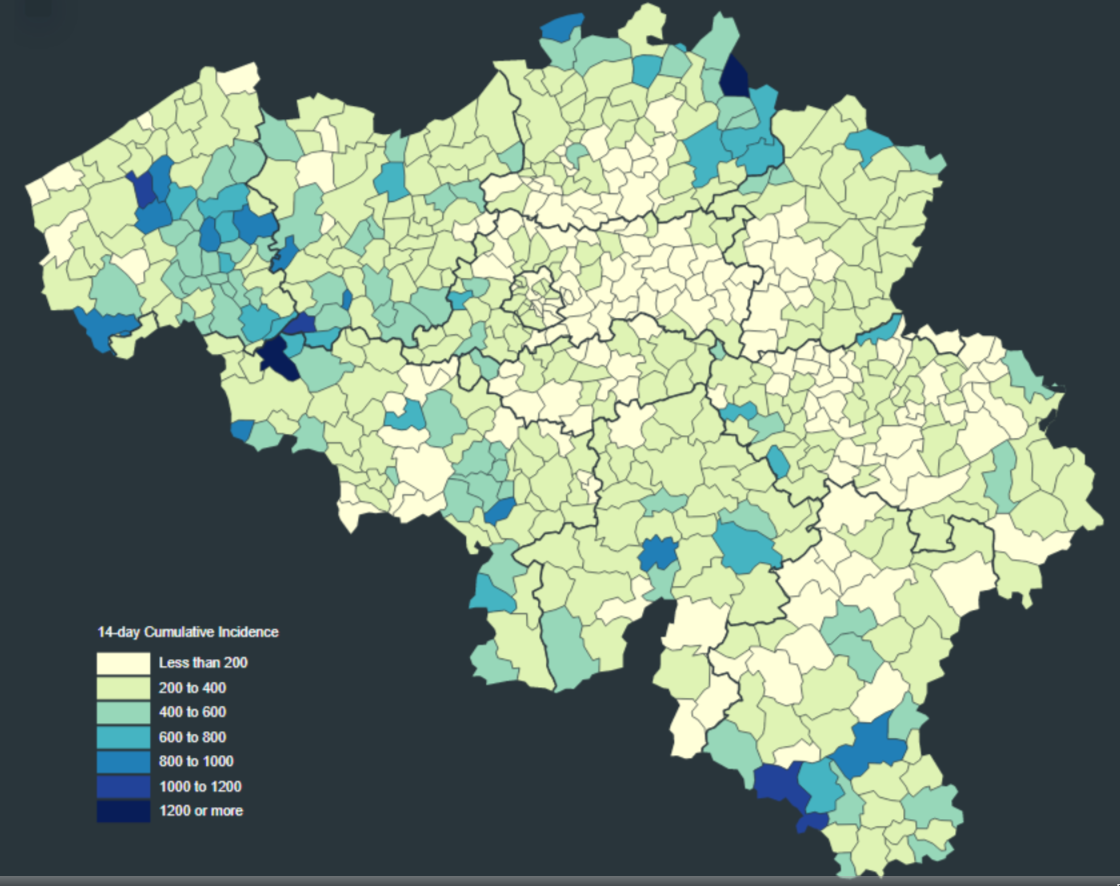Click the '800 to 1000' blue legend swatch
The image size is (1120, 886).
pos(123,761)
